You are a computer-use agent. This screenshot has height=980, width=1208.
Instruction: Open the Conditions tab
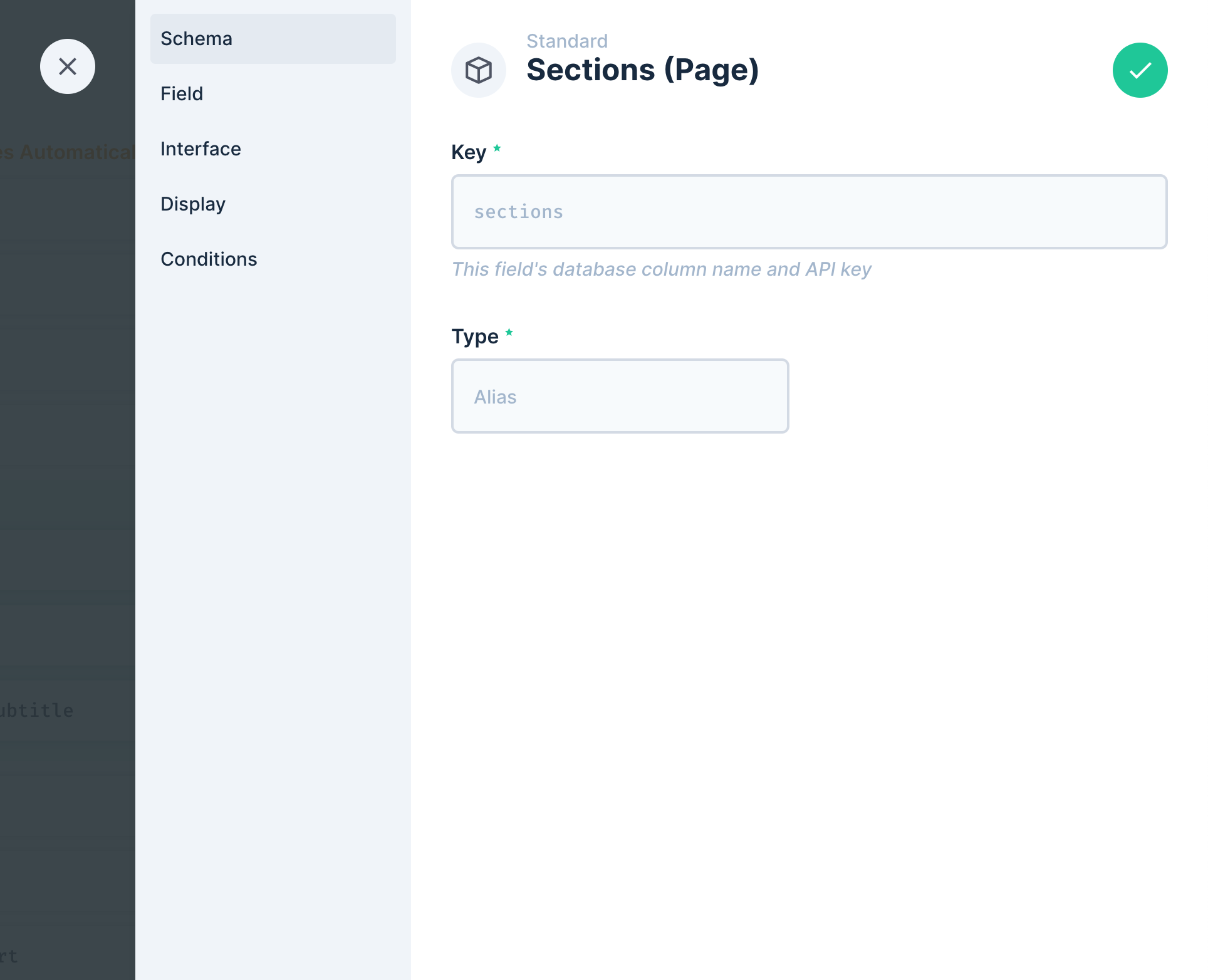pyautogui.click(x=273, y=259)
